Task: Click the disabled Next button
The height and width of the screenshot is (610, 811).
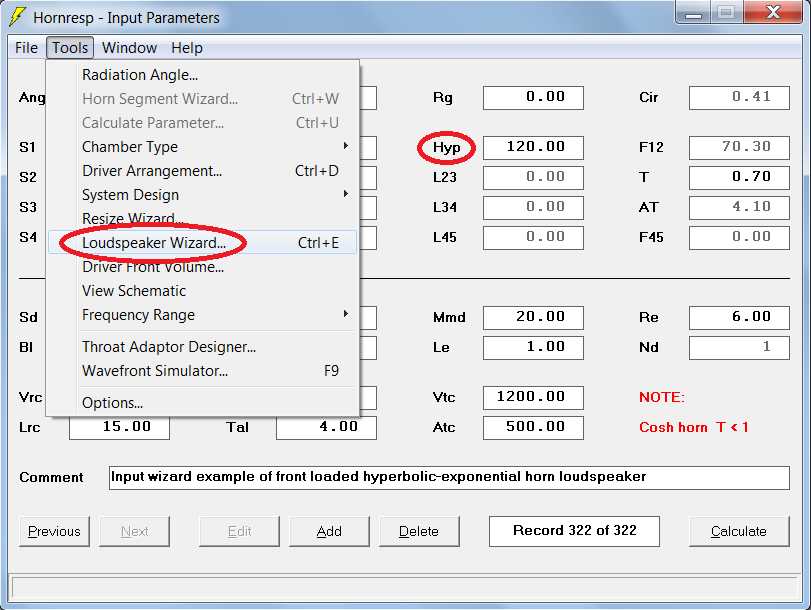Action: [134, 531]
